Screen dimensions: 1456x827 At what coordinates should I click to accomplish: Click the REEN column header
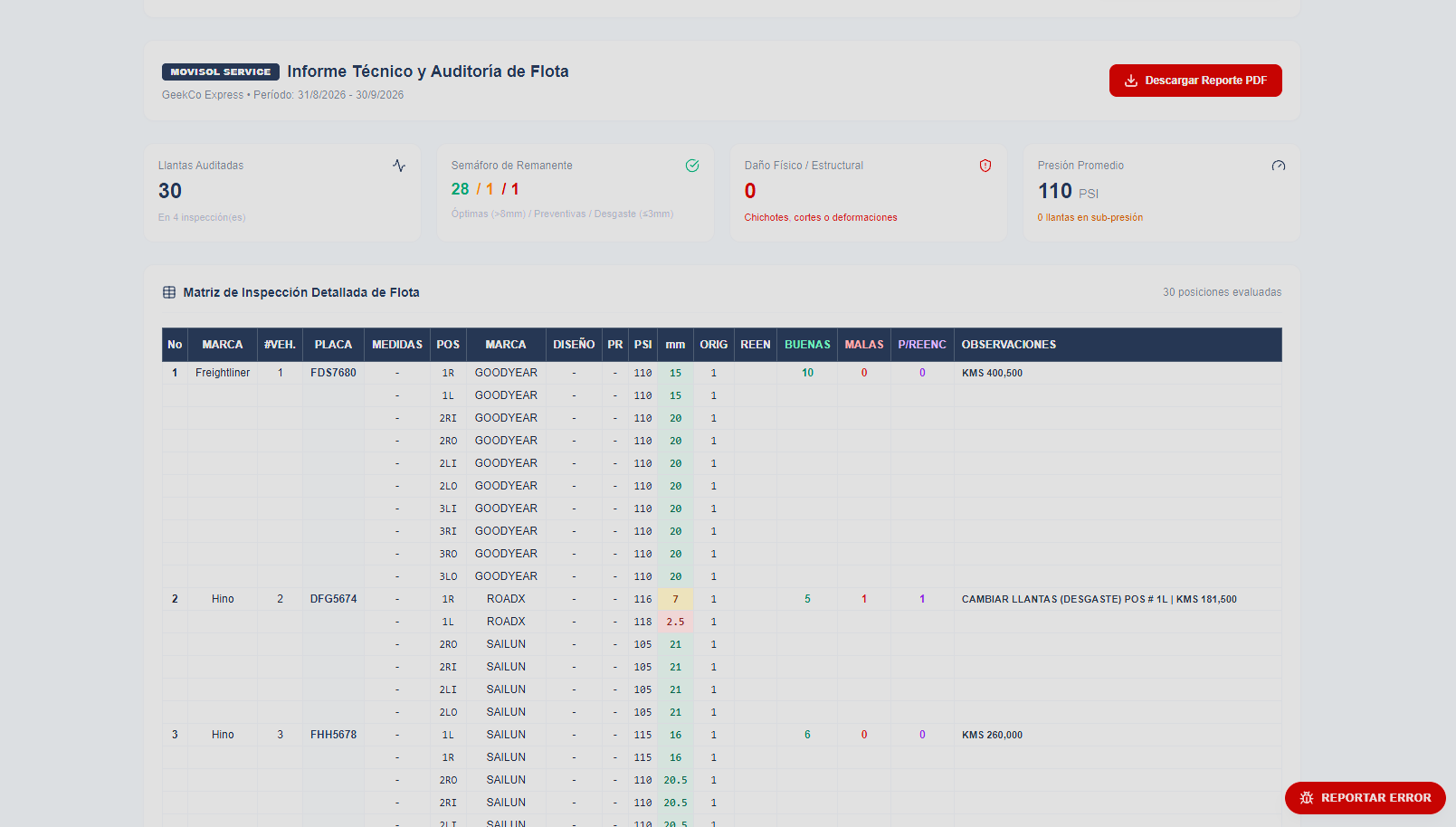[756, 345]
